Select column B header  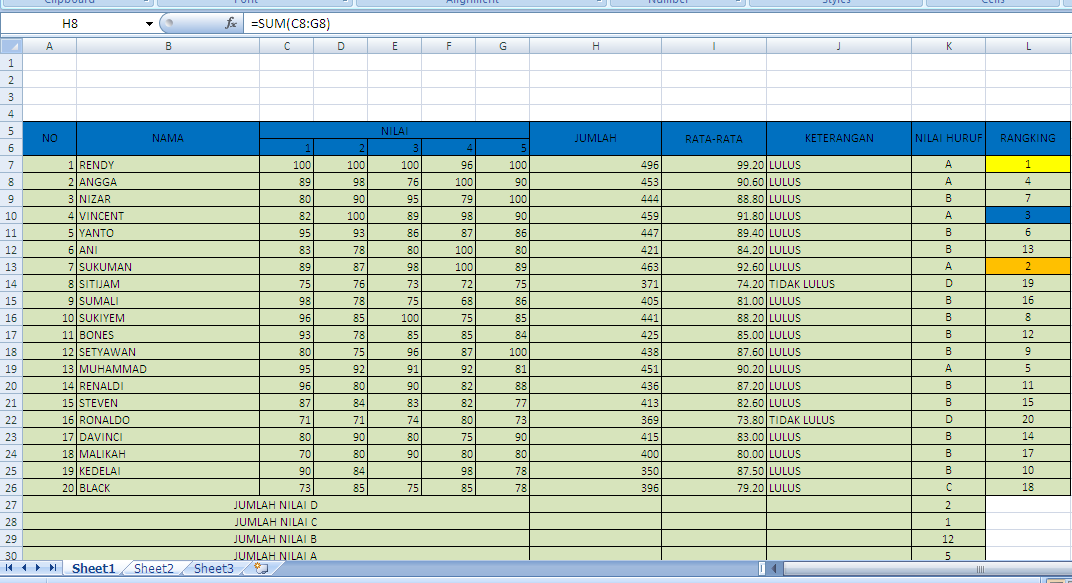click(168, 46)
